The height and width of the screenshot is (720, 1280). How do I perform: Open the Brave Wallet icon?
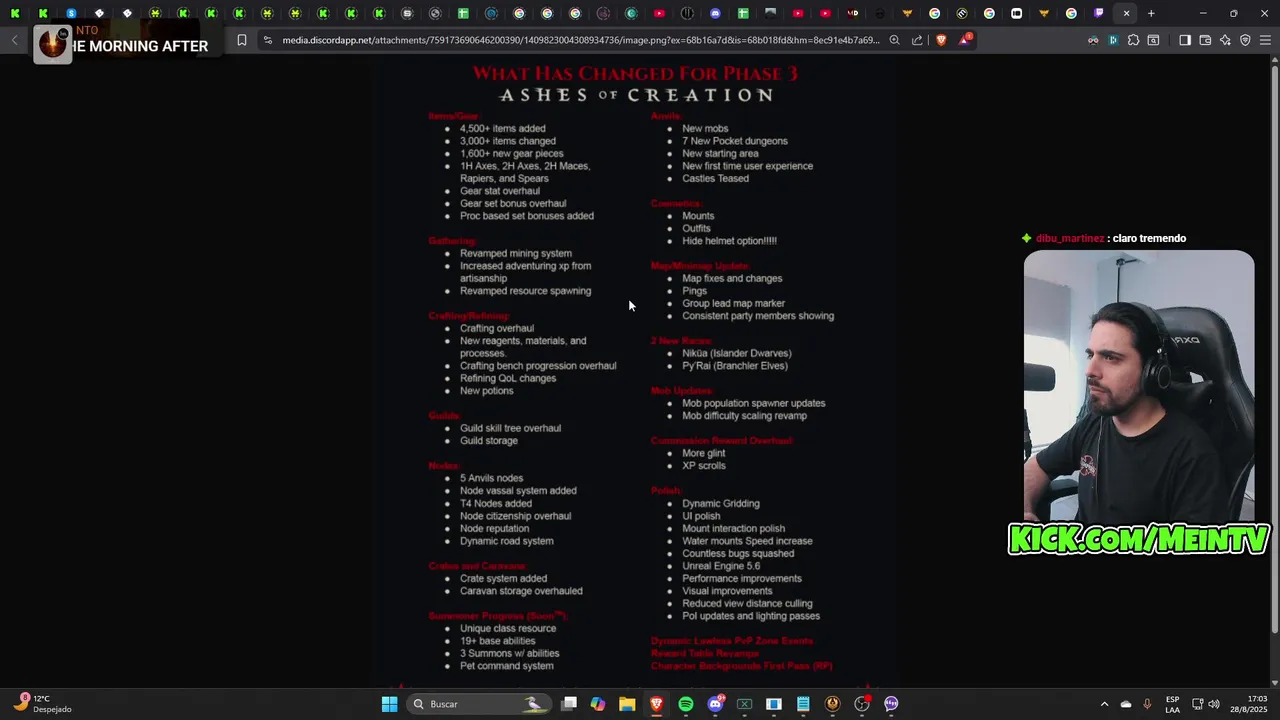point(1205,40)
